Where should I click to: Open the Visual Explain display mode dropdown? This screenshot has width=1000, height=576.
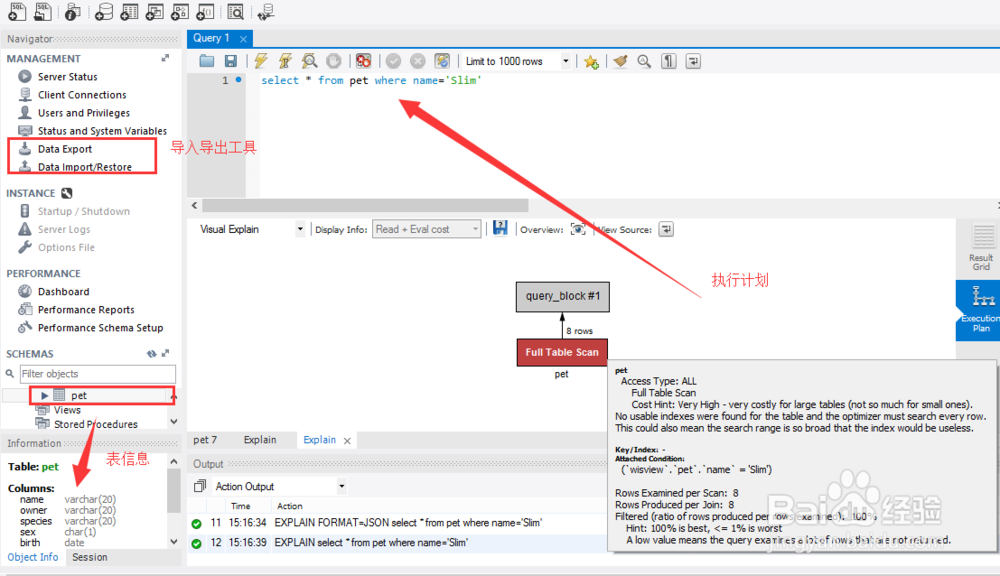pyautogui.click(x=300, y=229)
